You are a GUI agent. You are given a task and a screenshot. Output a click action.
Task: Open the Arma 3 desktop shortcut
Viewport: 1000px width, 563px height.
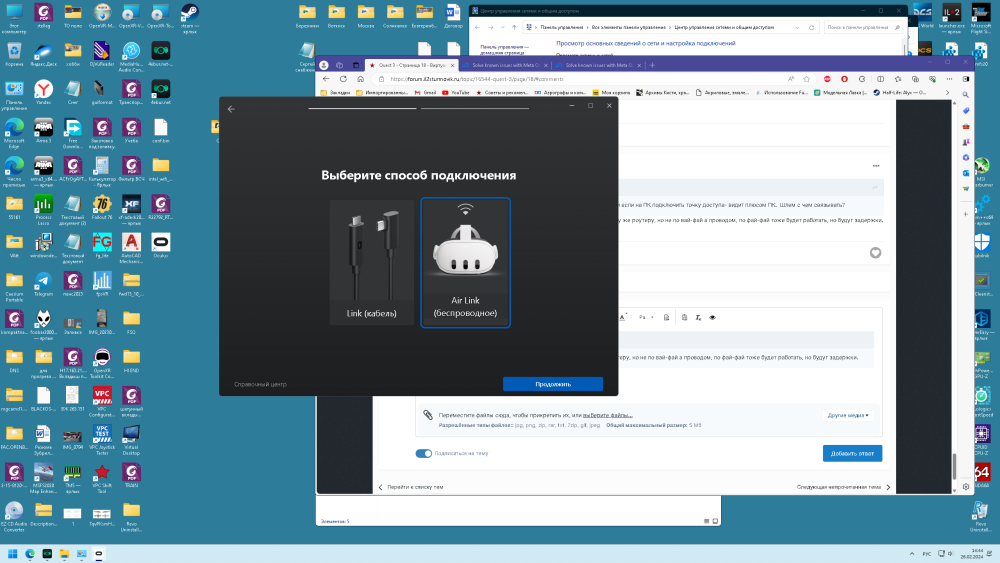pos(43,131)
